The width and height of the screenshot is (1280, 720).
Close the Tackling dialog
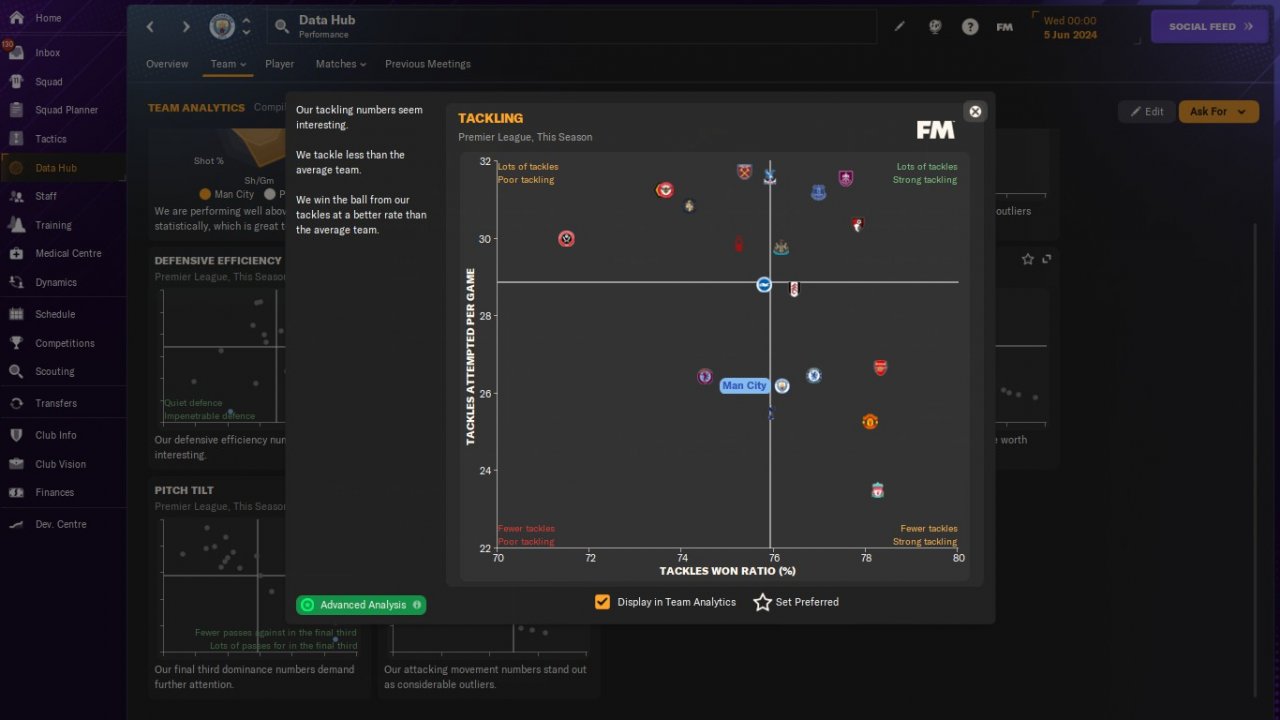tap(975, 112)
